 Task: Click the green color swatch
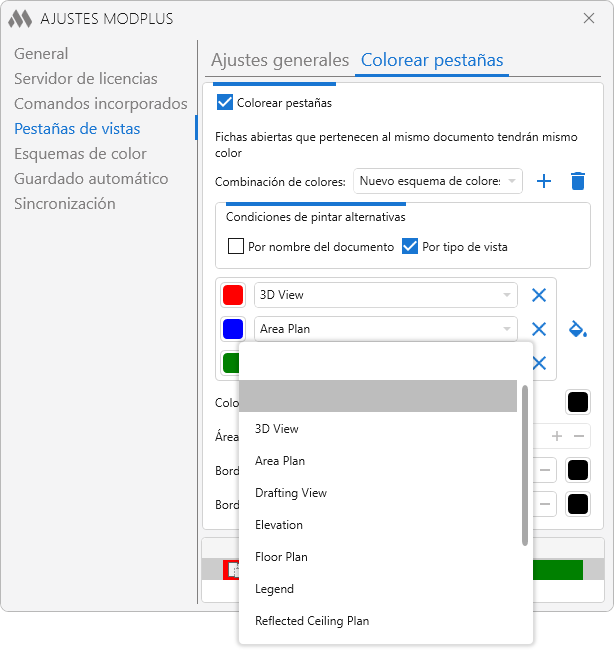231,363
